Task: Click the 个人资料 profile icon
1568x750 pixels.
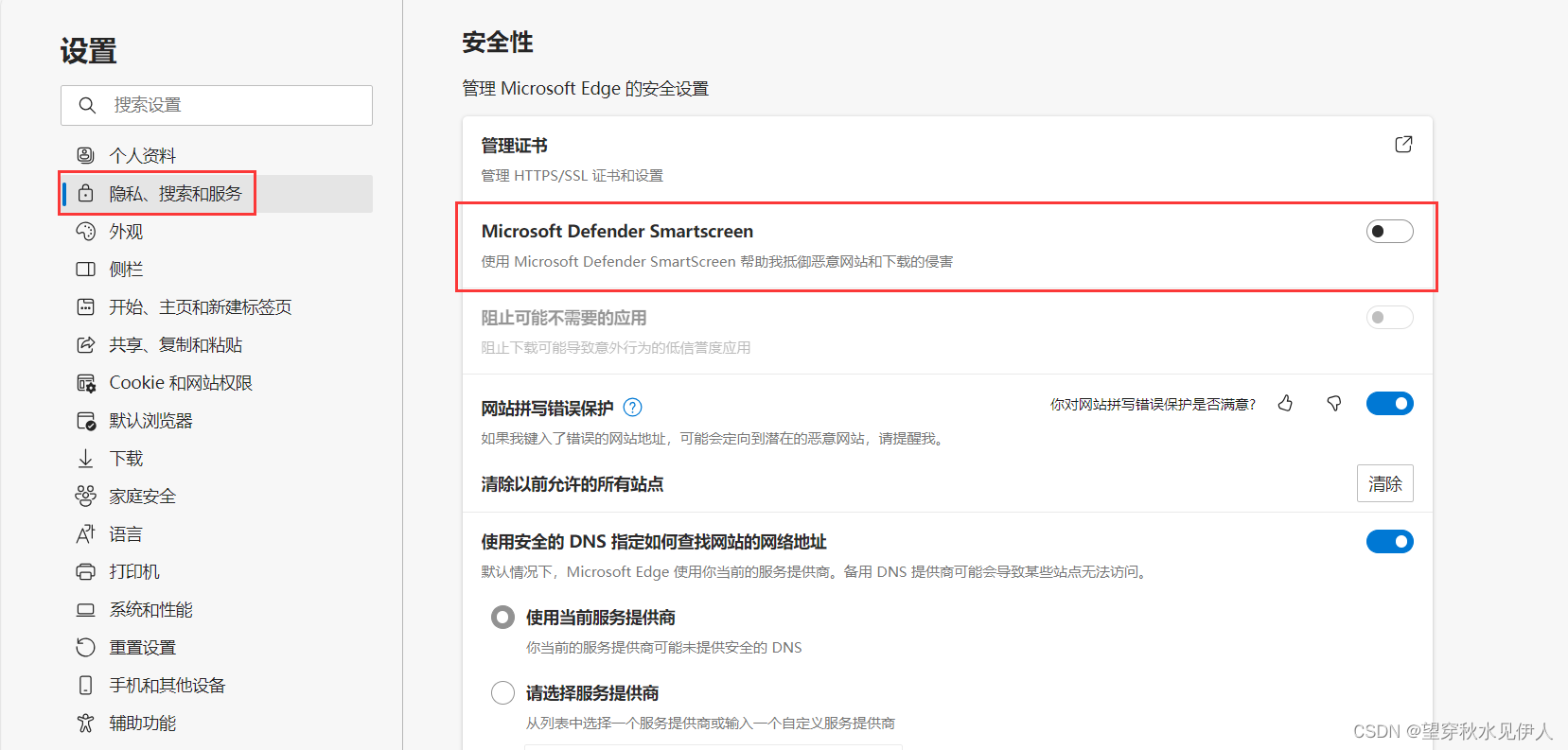Action: pyautogui.click(x=85, y=155)
